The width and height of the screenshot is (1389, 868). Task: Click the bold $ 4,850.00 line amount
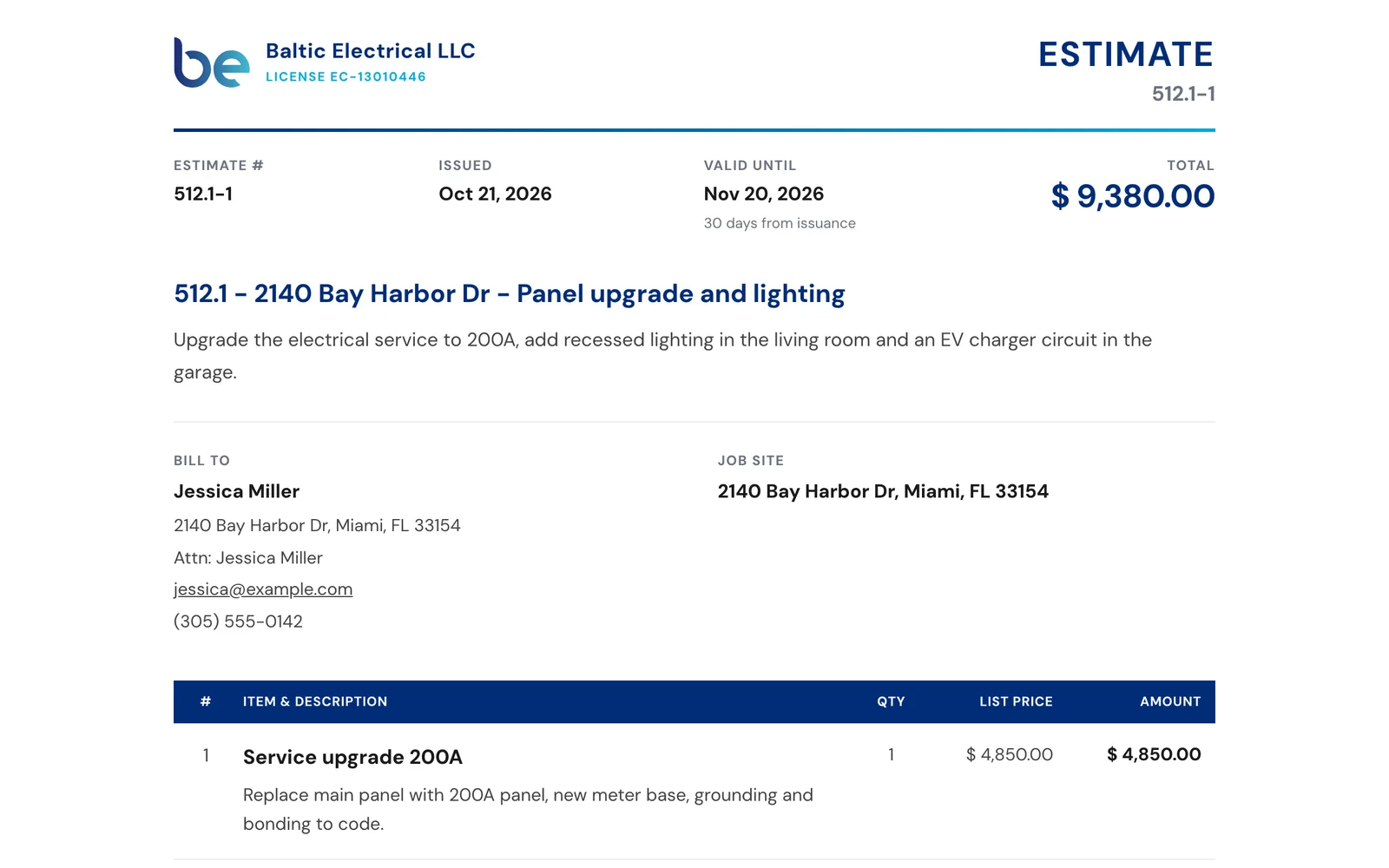[1154, 754]
